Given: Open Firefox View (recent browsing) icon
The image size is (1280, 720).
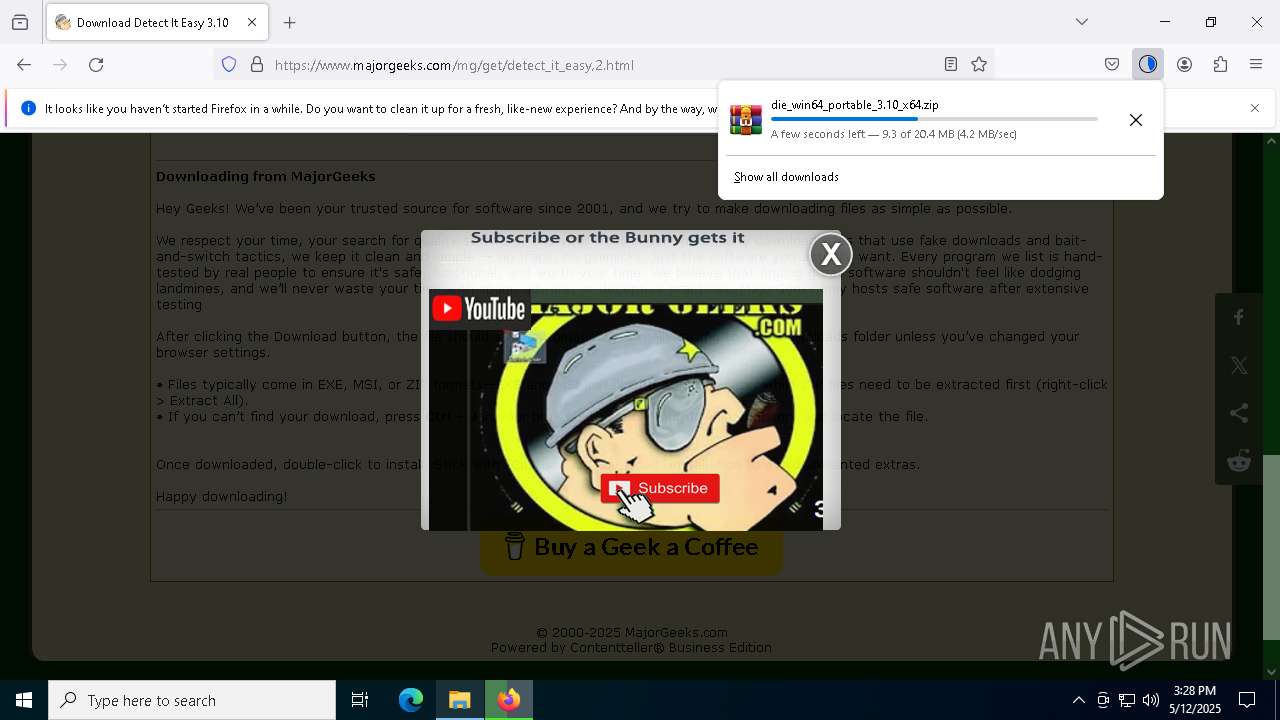Looking at the screenshot, I should [x=20, y=22].
